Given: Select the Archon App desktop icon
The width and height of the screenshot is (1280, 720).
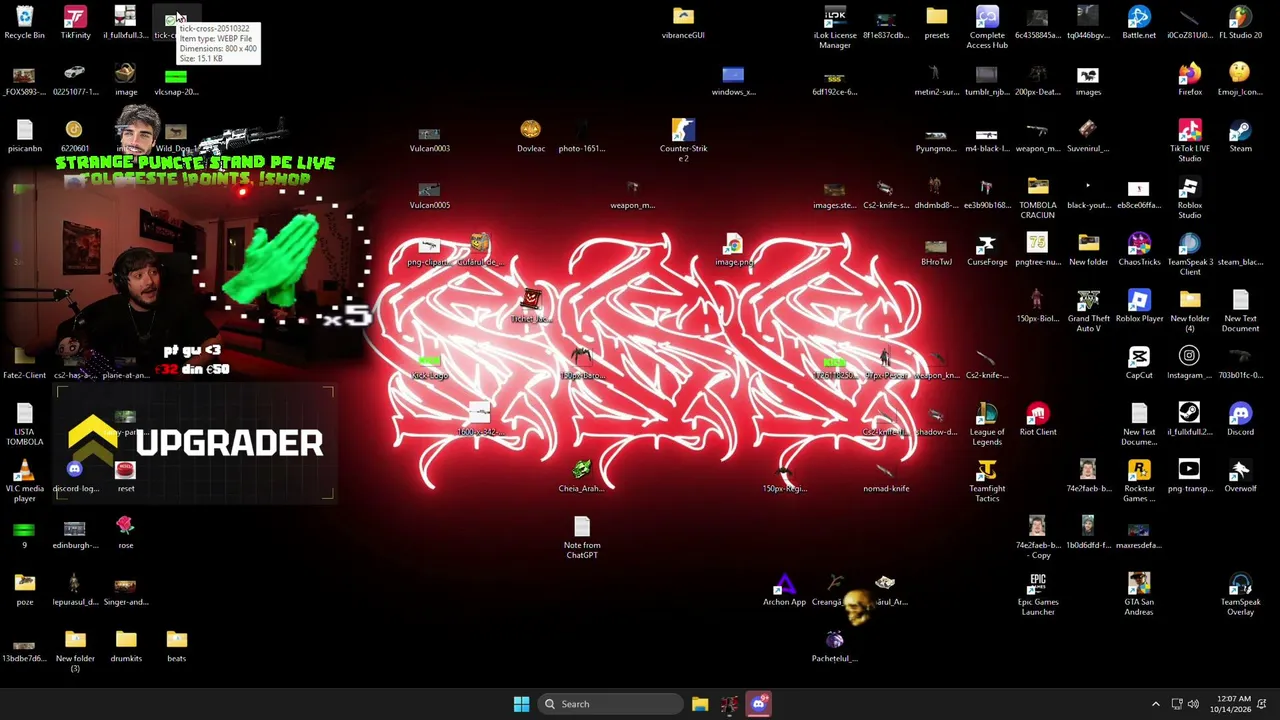Looking at the screenshot, I should click(x=784, y=590).
